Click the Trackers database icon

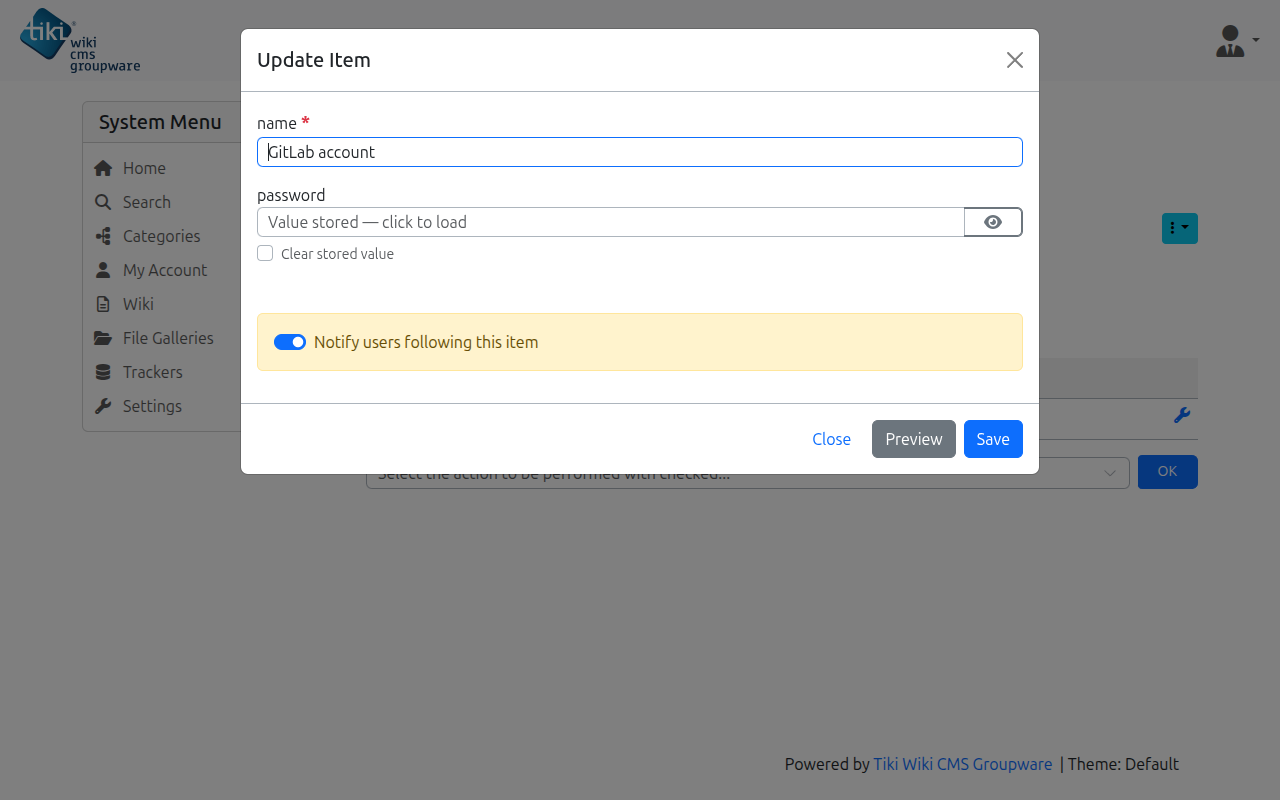[102, 372]
